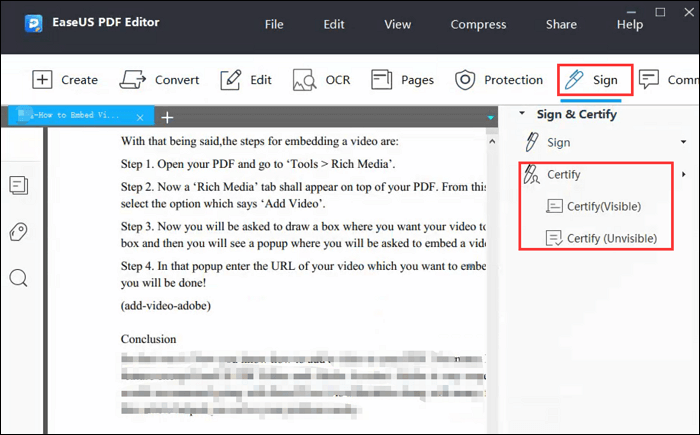Click the 'Step 4. In that popup' line
The height and width of the screenshot is (435, 700).
pyautogui.click(x=304, y=266)
